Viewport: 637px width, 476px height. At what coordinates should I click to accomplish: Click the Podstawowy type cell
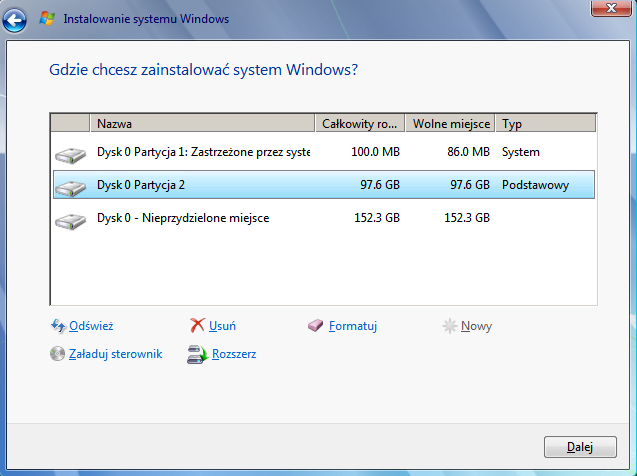coord(535,185)
